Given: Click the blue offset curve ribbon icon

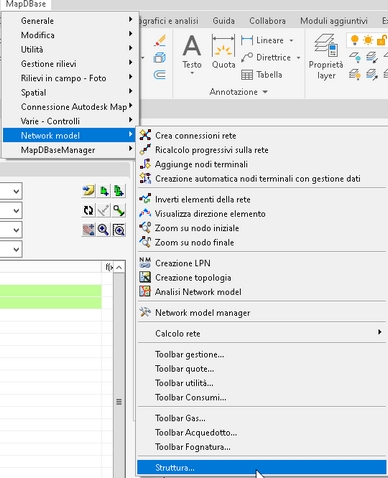Looking at the screenshot, I should click(160, 74).
